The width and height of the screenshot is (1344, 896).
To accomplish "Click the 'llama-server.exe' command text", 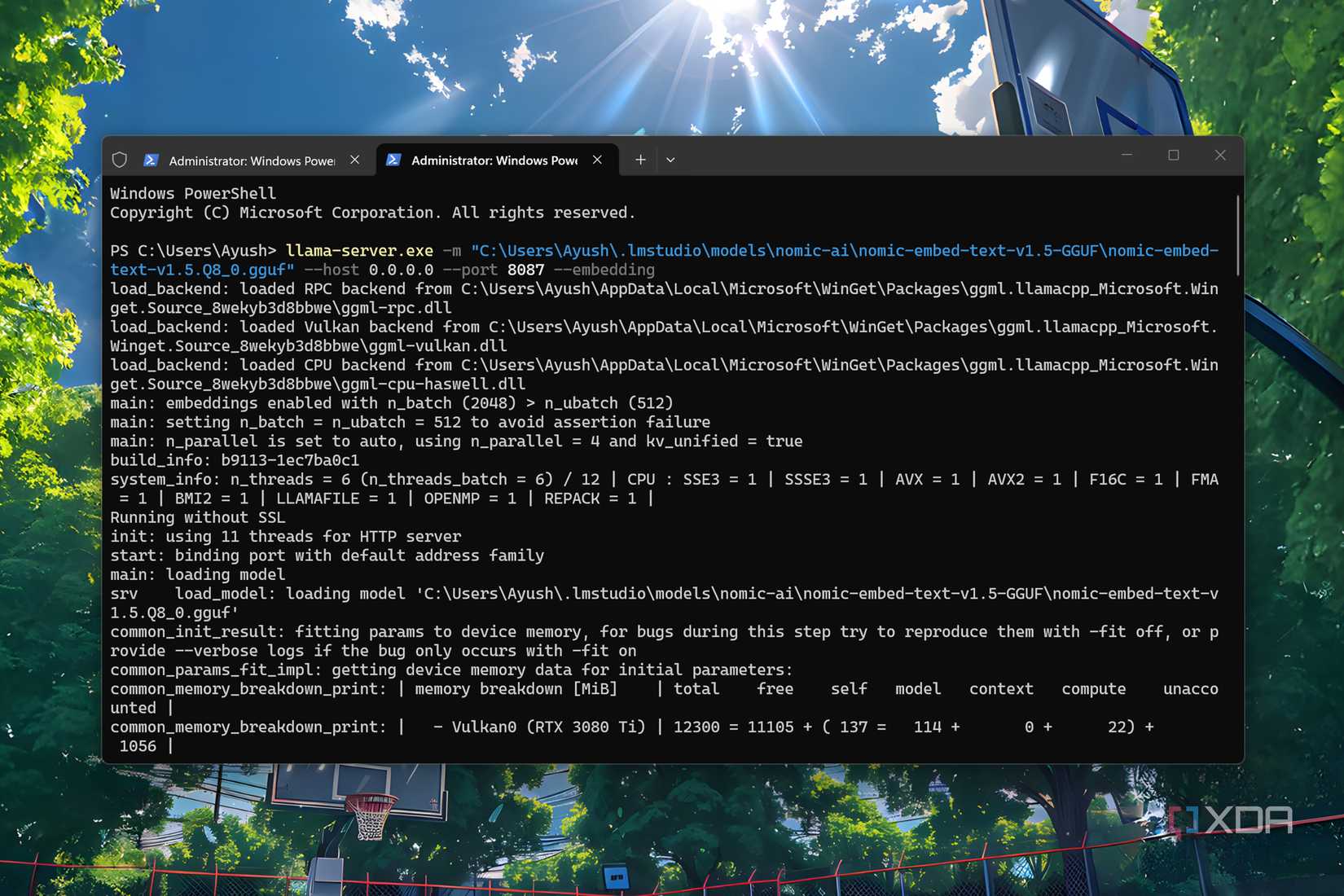I will (x=359, y=250).
